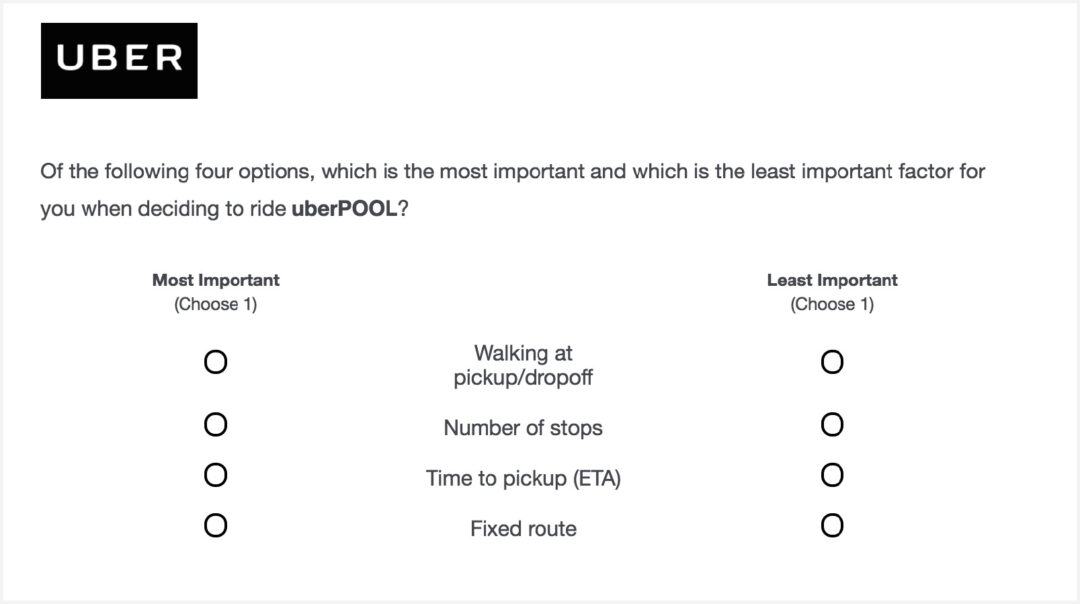Pick Fixed route as Least Important

[x=832, y=525]
